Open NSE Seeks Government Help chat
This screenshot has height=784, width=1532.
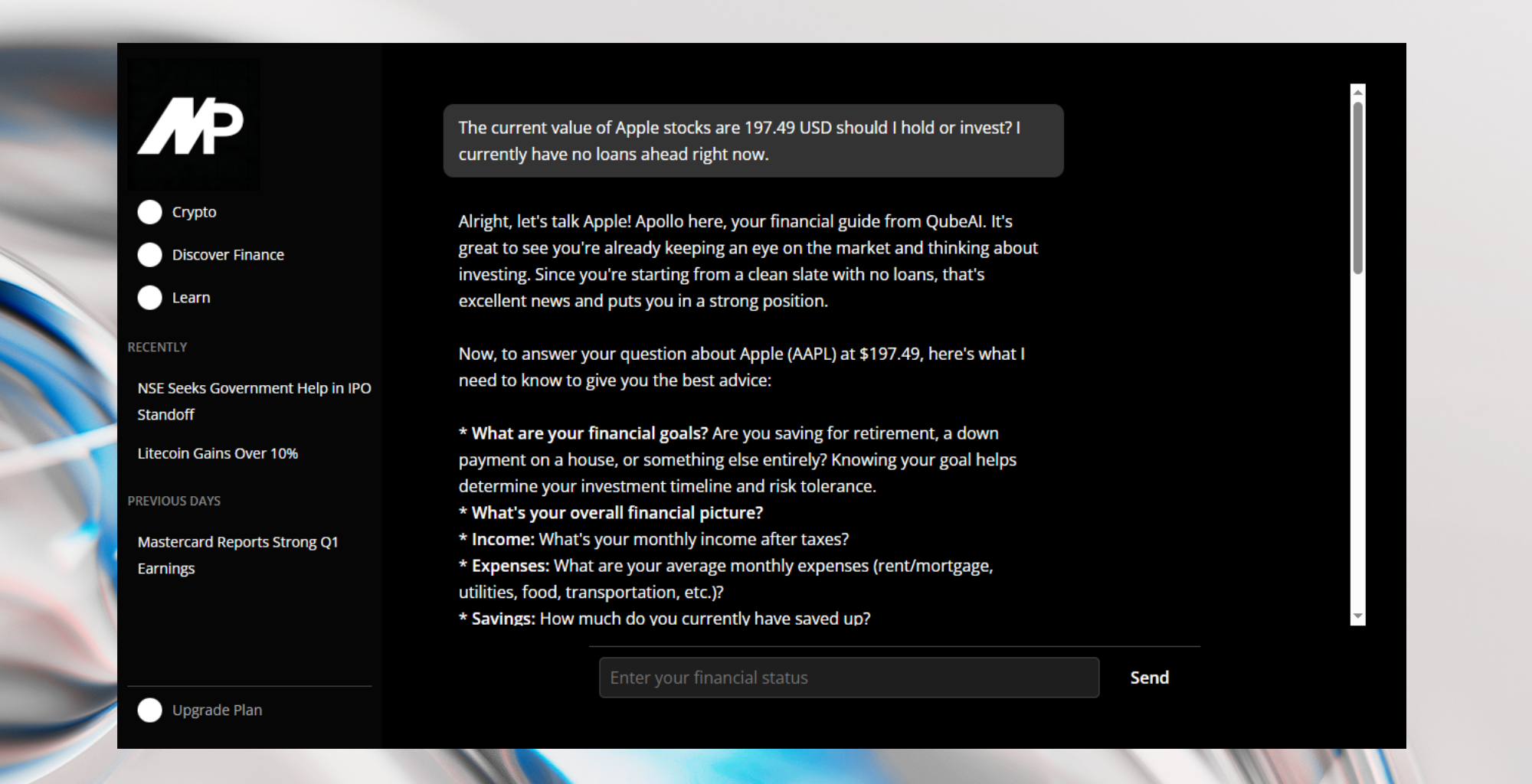254,401
